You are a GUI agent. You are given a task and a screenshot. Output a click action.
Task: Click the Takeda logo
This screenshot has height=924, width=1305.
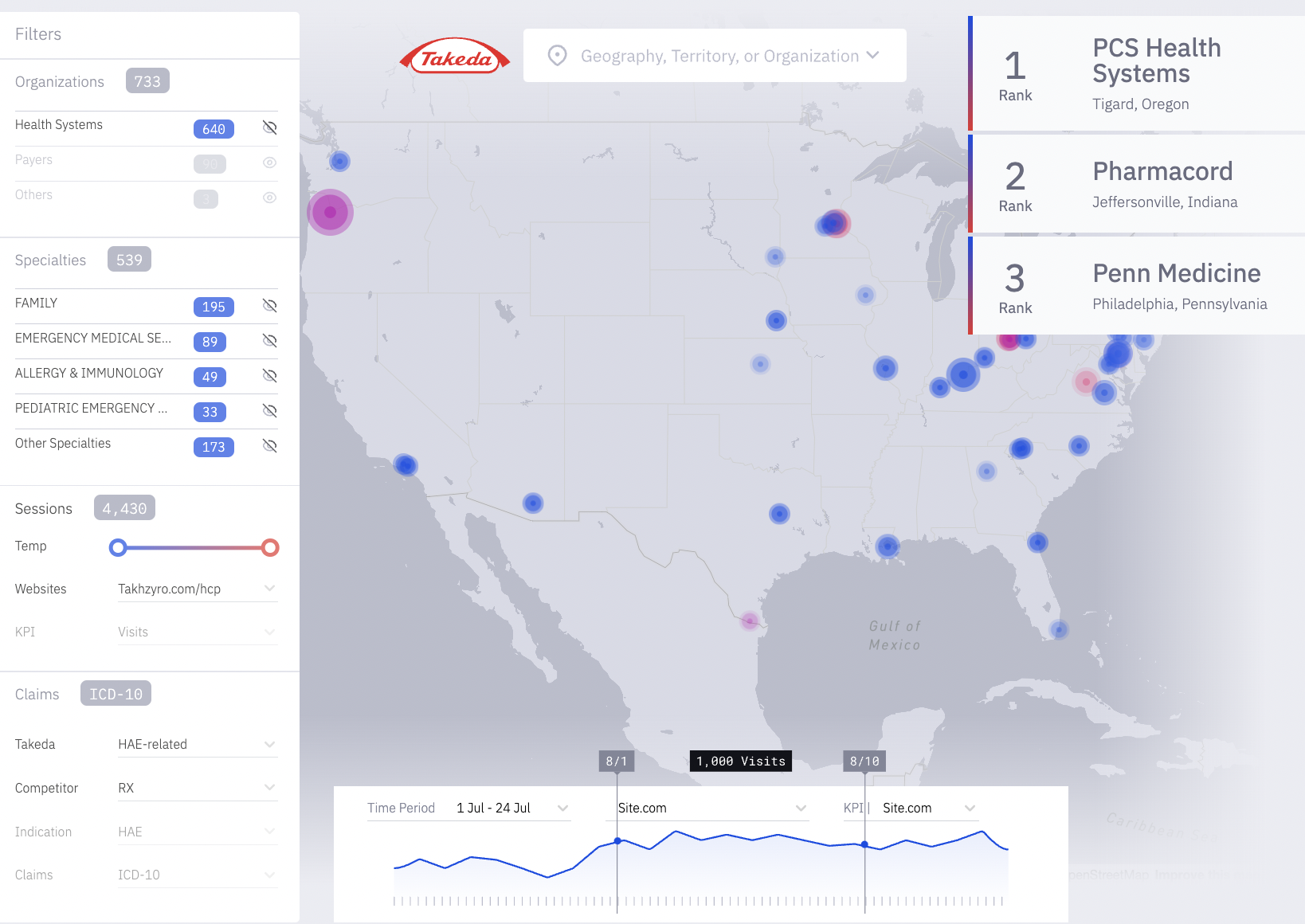pyautogui.click(x=455, y=57)
